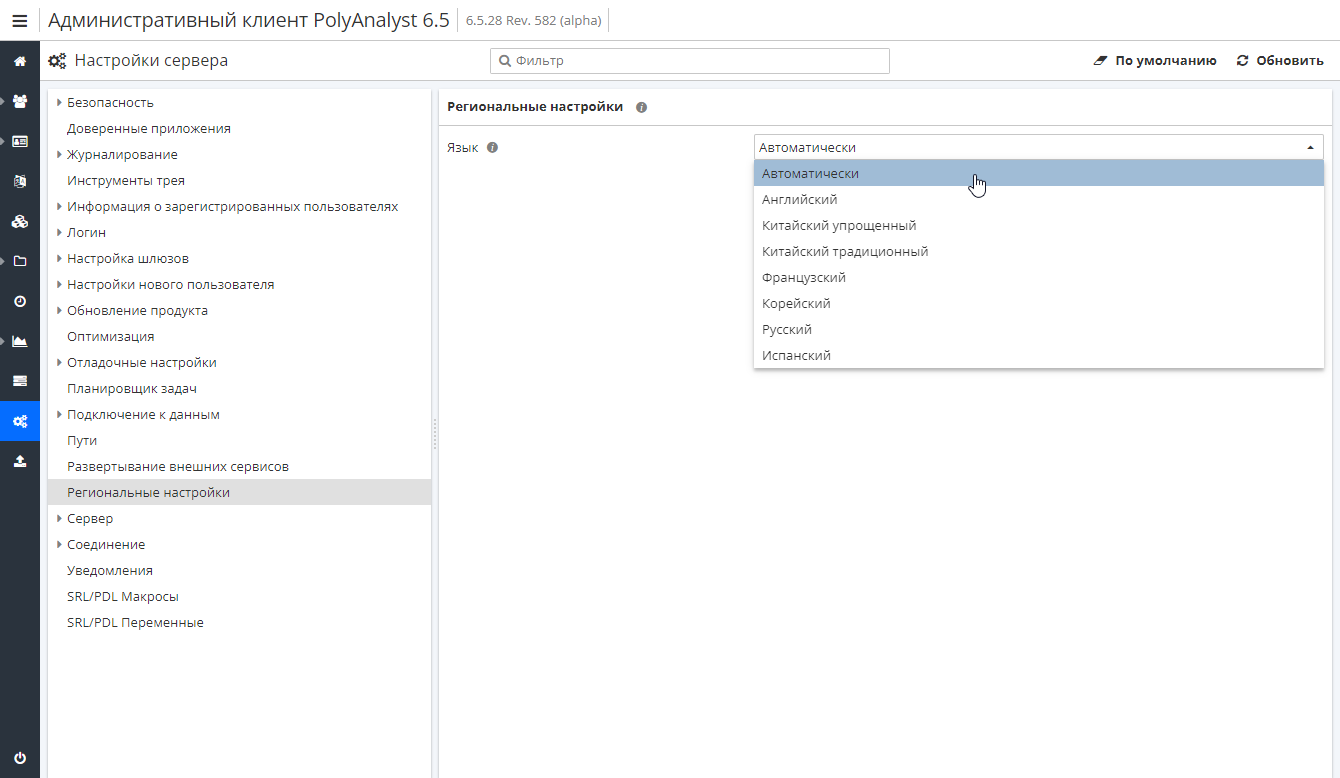Click the Административный клиент PolyAnalyst 6.5 title
1340x778 pixels.
[x=249, y=20]
